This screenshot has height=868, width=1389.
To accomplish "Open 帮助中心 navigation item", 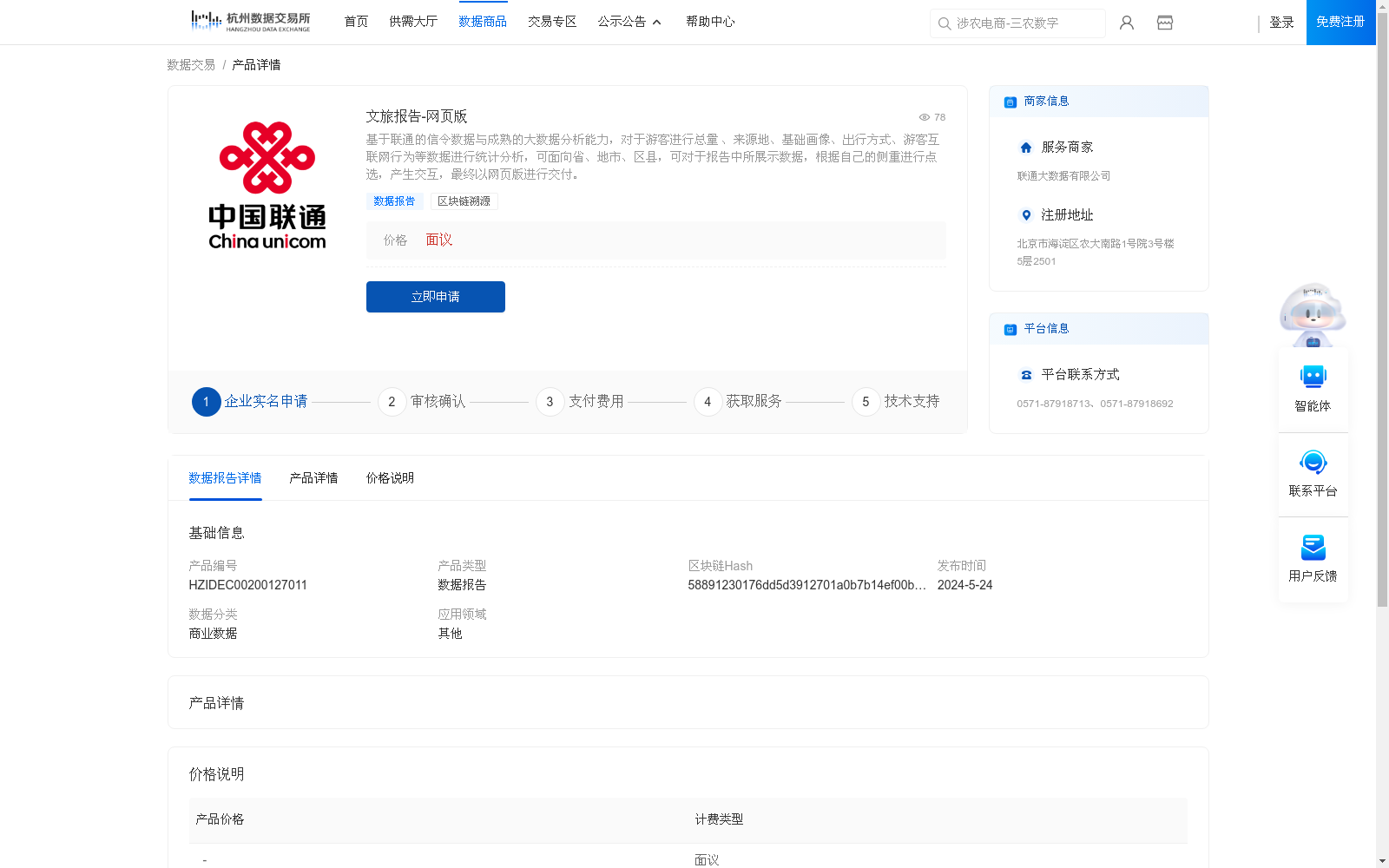I will [710, 22].
